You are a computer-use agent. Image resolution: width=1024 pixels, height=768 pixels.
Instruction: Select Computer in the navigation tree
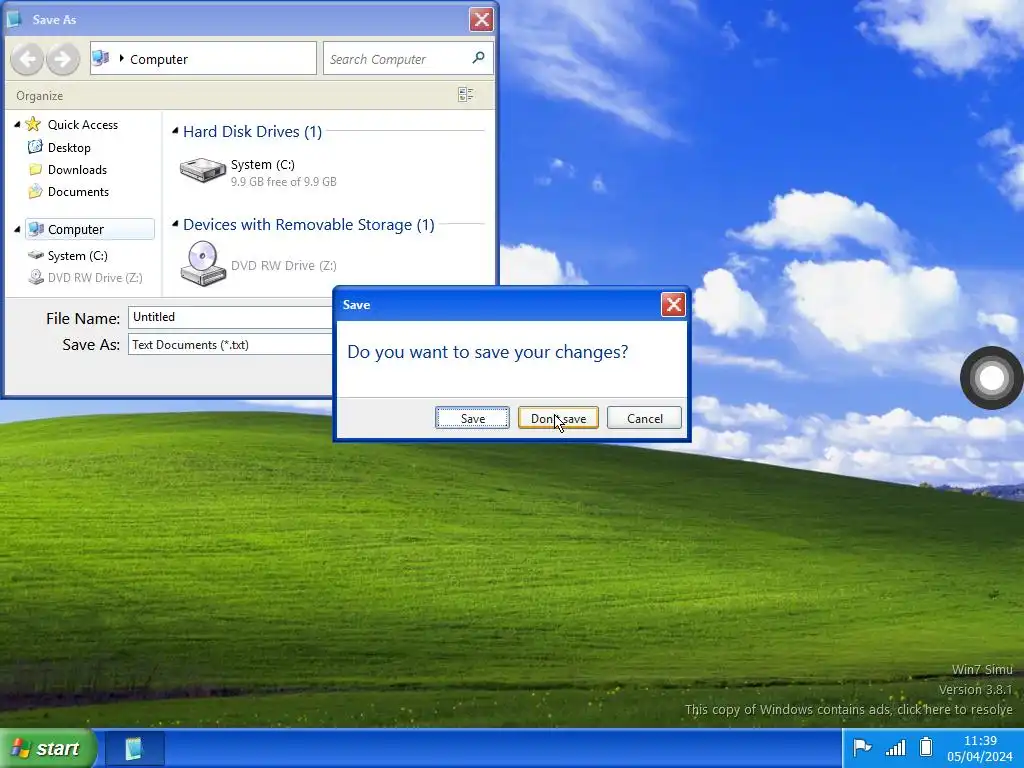coord(90,229)
